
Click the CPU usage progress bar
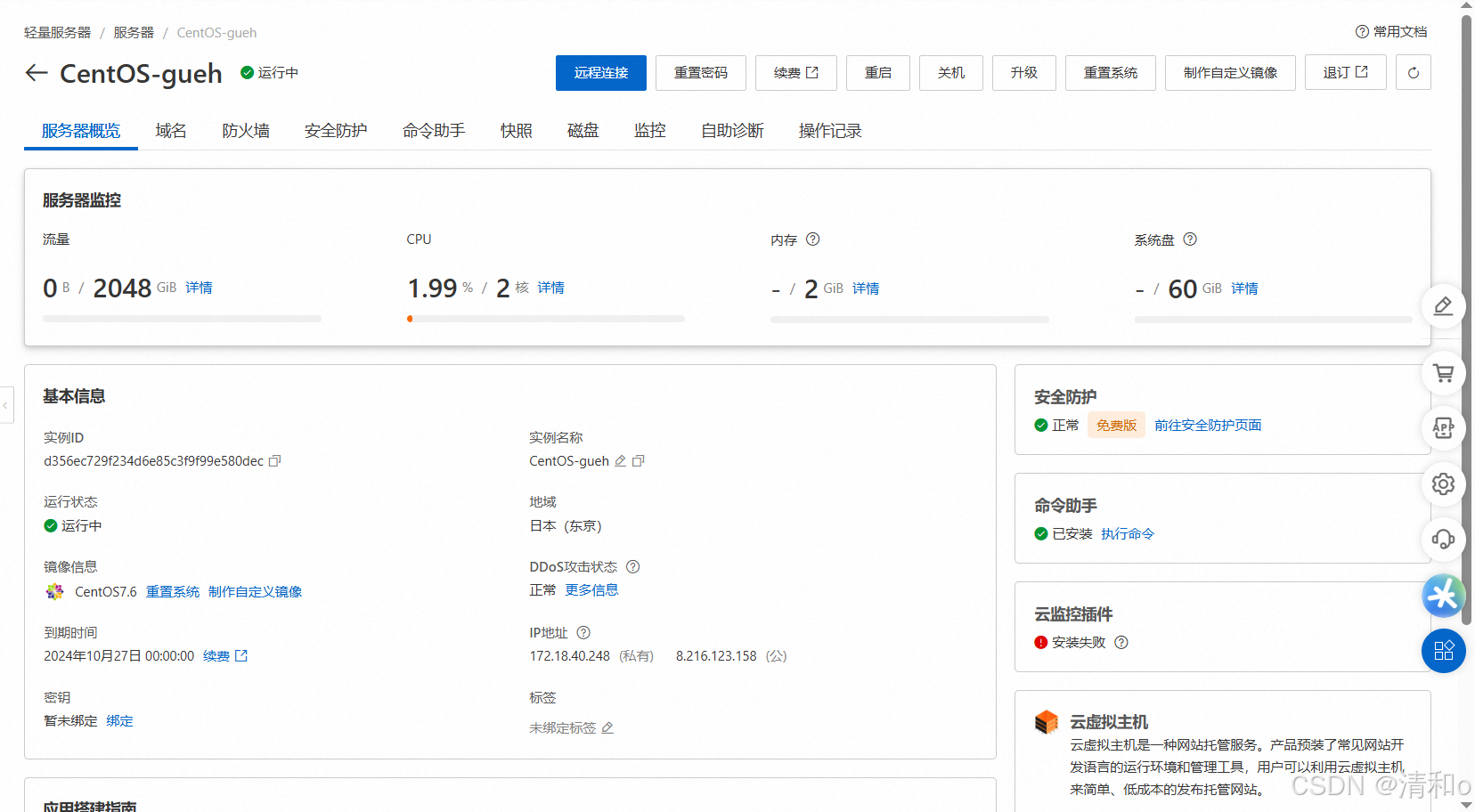[546, 319]
